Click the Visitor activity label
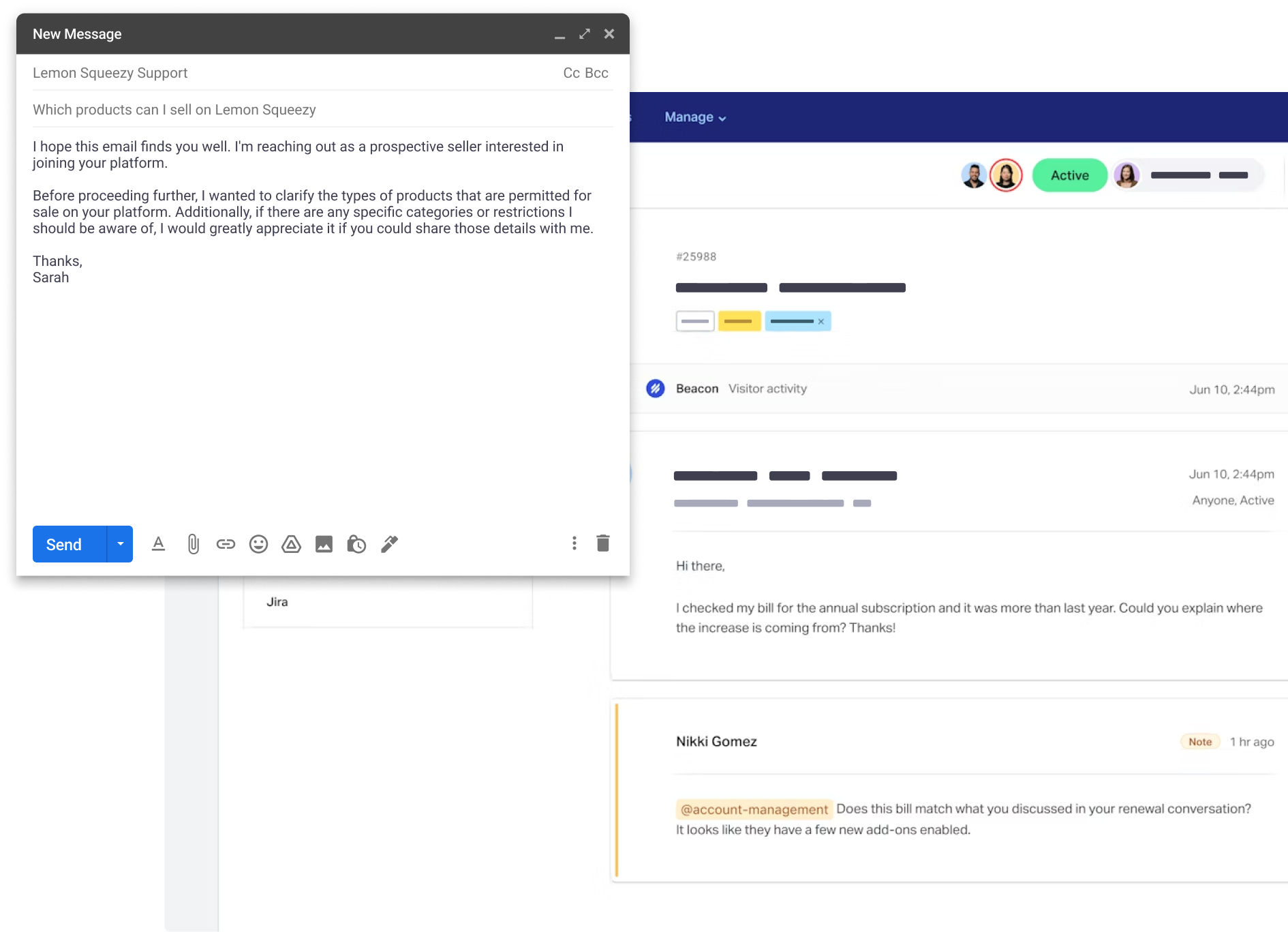The width and height of the screenshot is (1288, 932). [x=767, y=389]
